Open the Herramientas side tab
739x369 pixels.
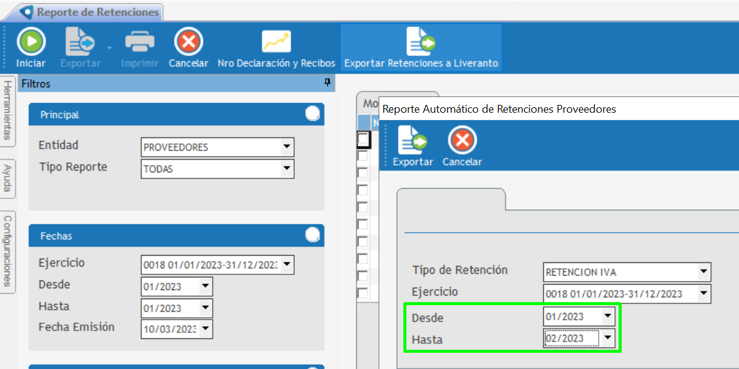[8, 110]
